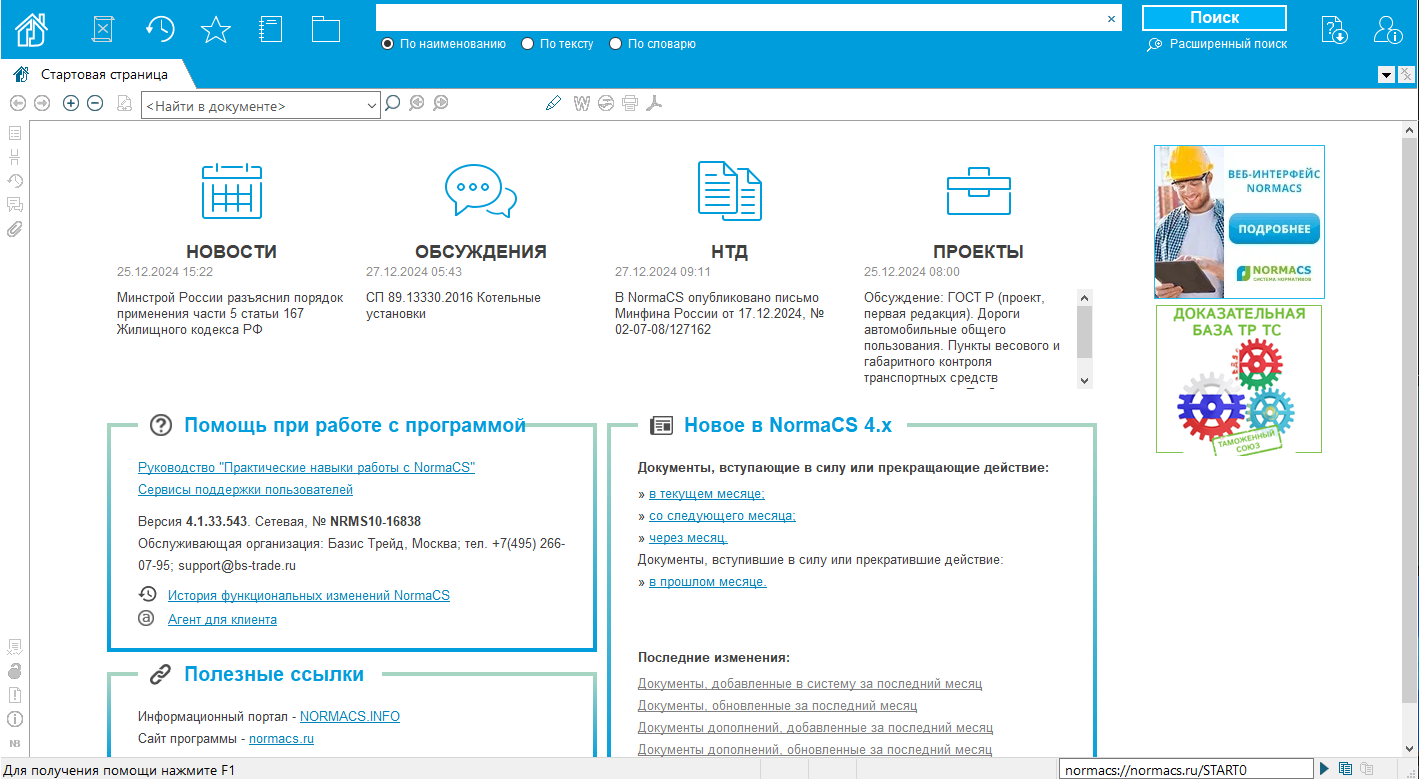Viewport: 1419px width, 779px height.
Task: Select 'По наименованию' radio button
Action: [x=388, y=44]
